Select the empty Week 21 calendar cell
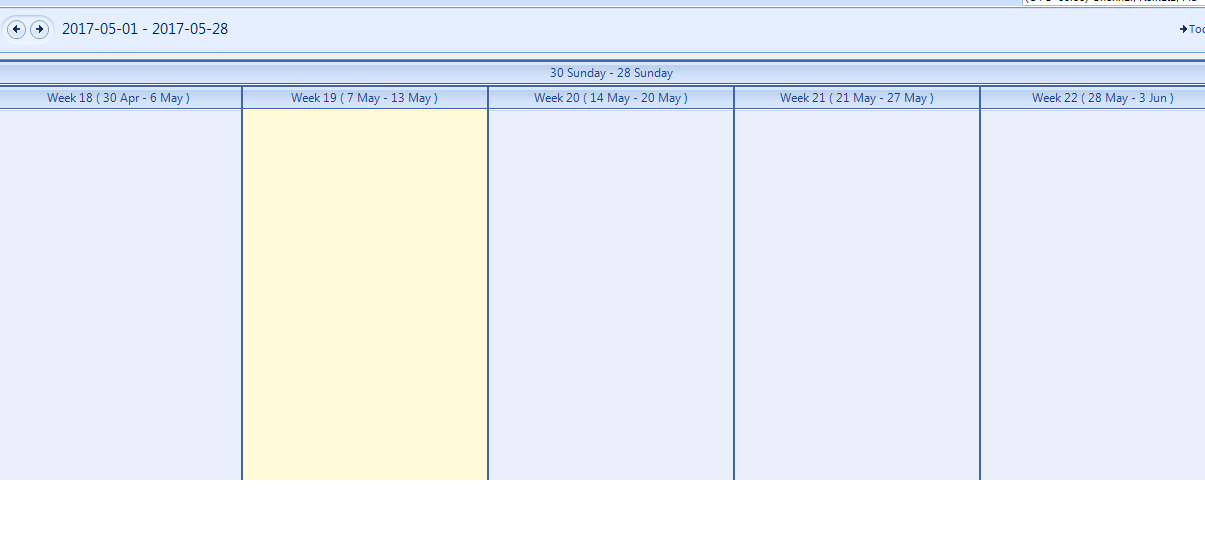Screen dimensions: 1205x547 pyautogui.click(x=857, y=295)
